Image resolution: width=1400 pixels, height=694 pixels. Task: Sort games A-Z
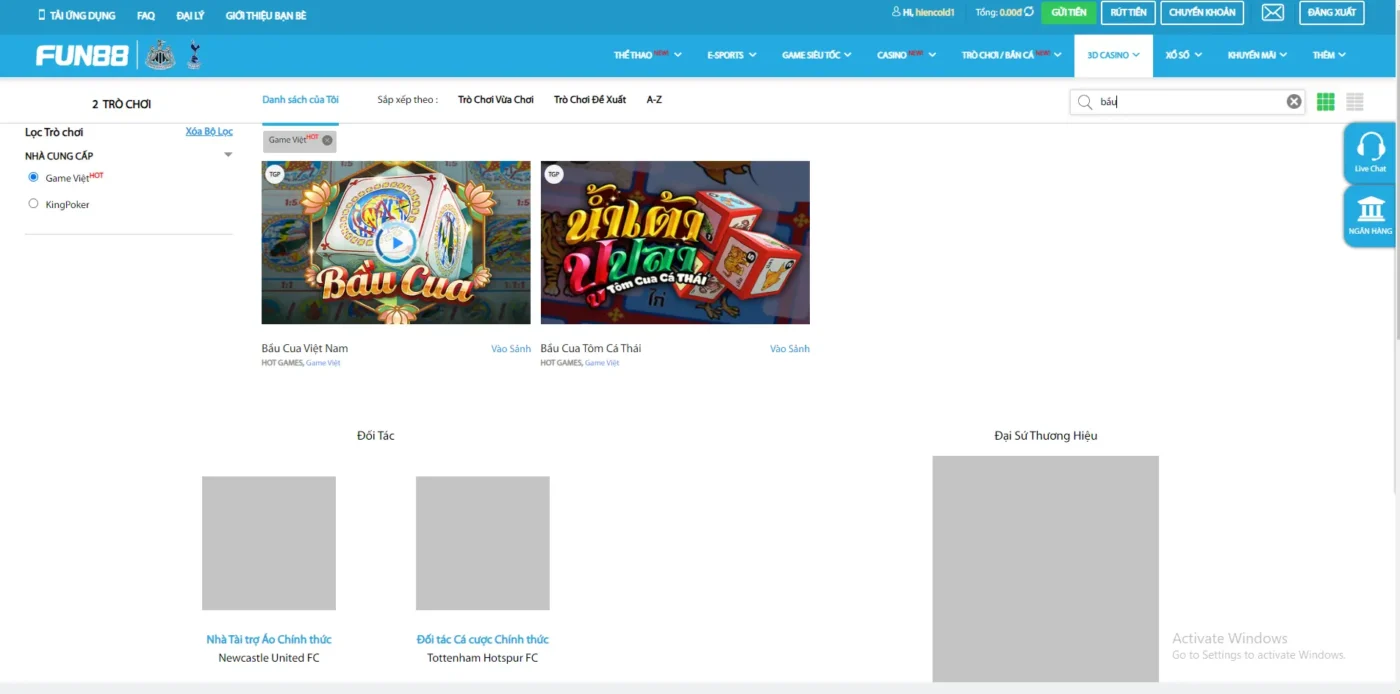[654, 100]
